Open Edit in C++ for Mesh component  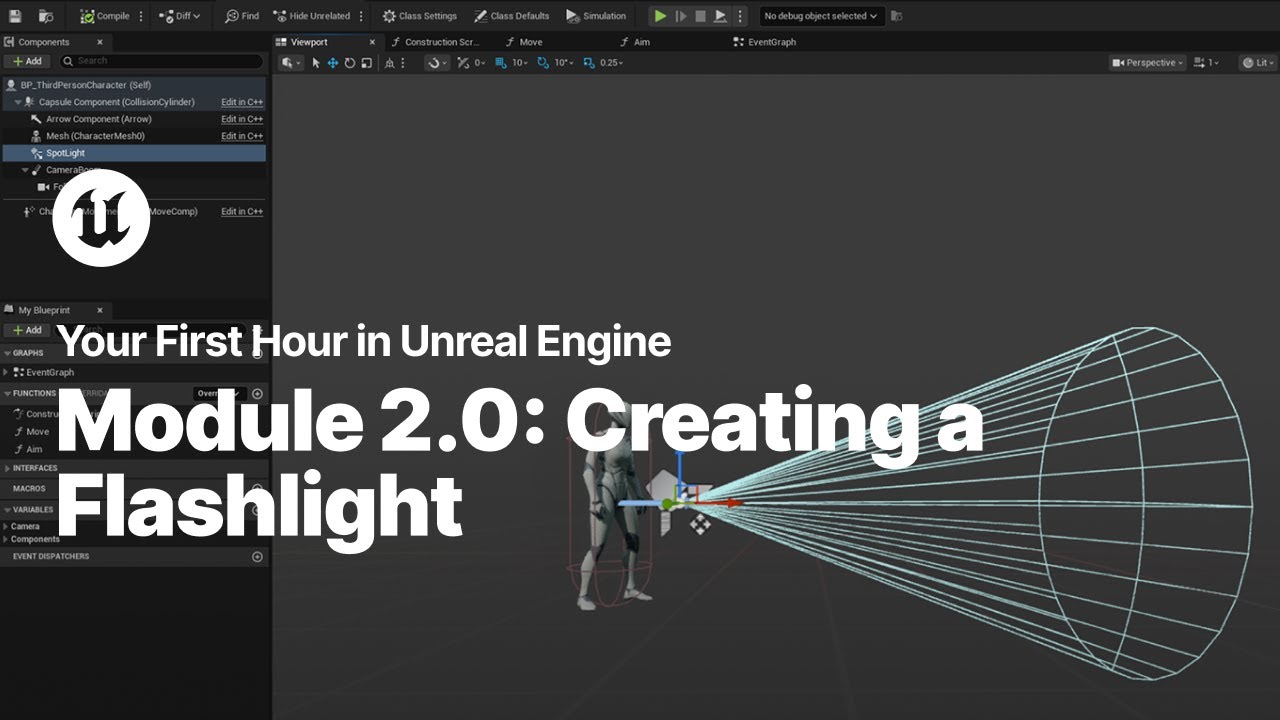click(x=242, y=136)
